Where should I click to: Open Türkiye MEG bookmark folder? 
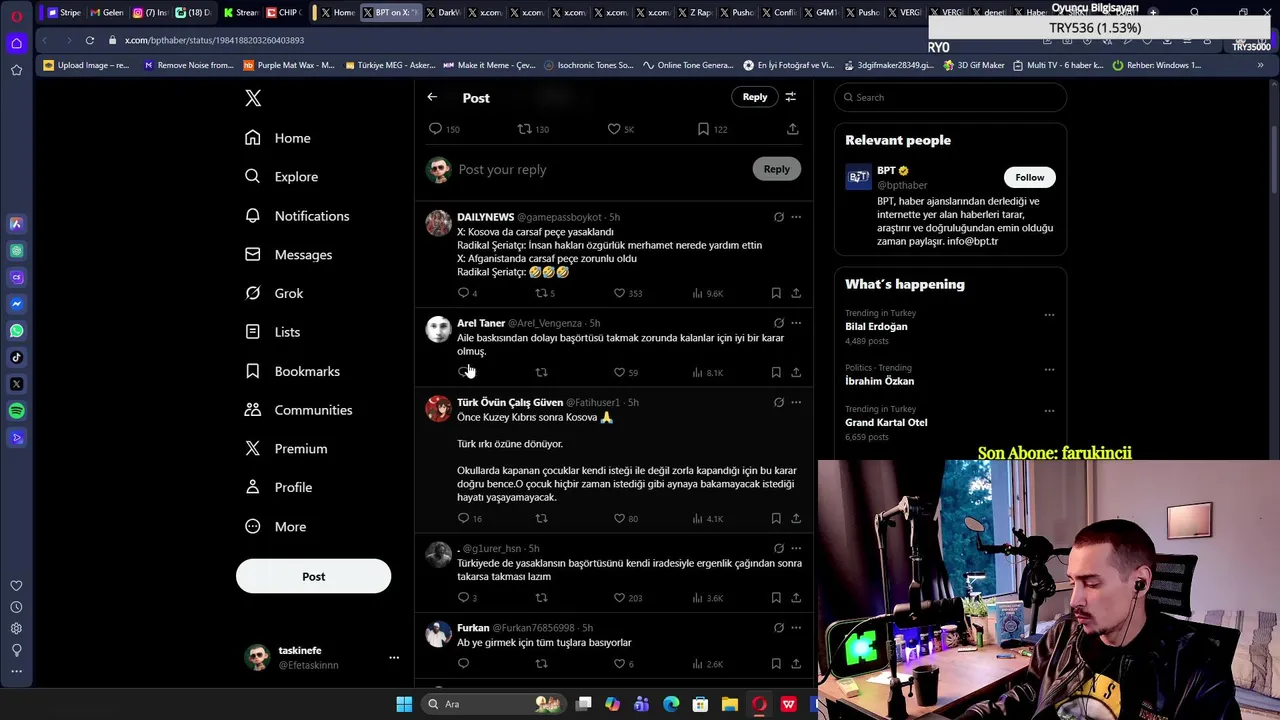[390, 65]
